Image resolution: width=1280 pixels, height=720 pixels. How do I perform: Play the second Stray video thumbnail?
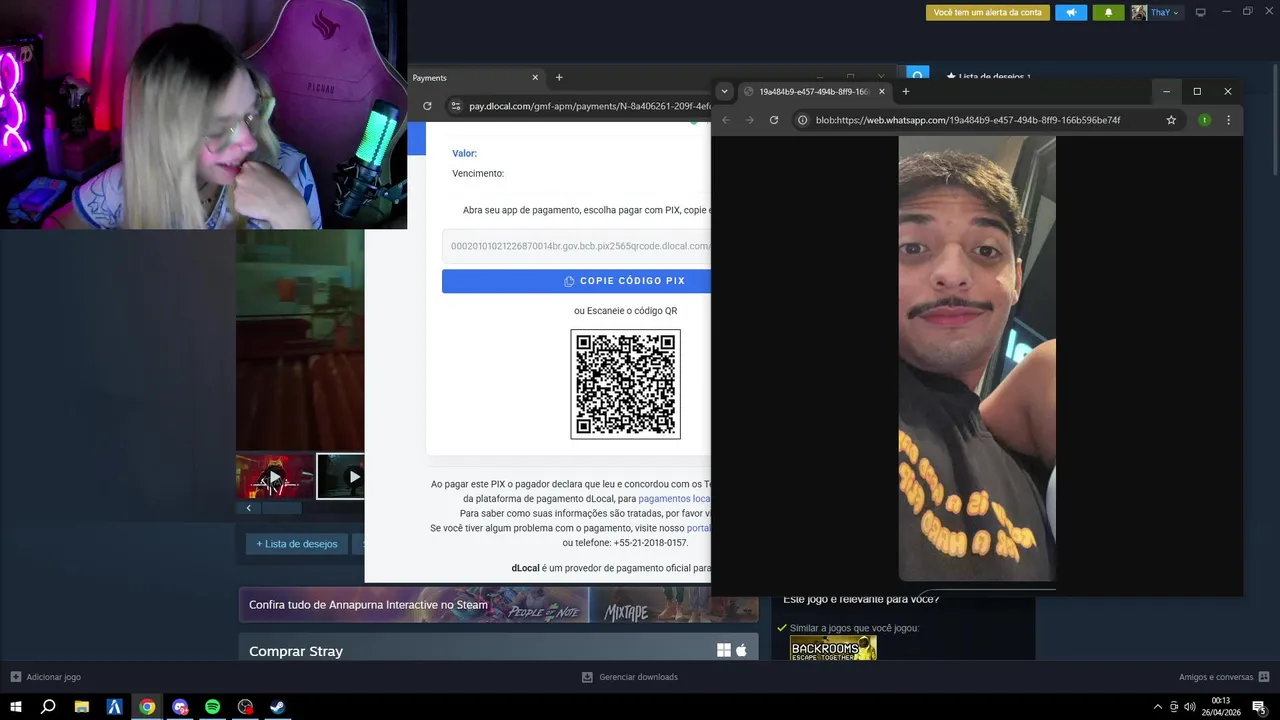point(341,477)
